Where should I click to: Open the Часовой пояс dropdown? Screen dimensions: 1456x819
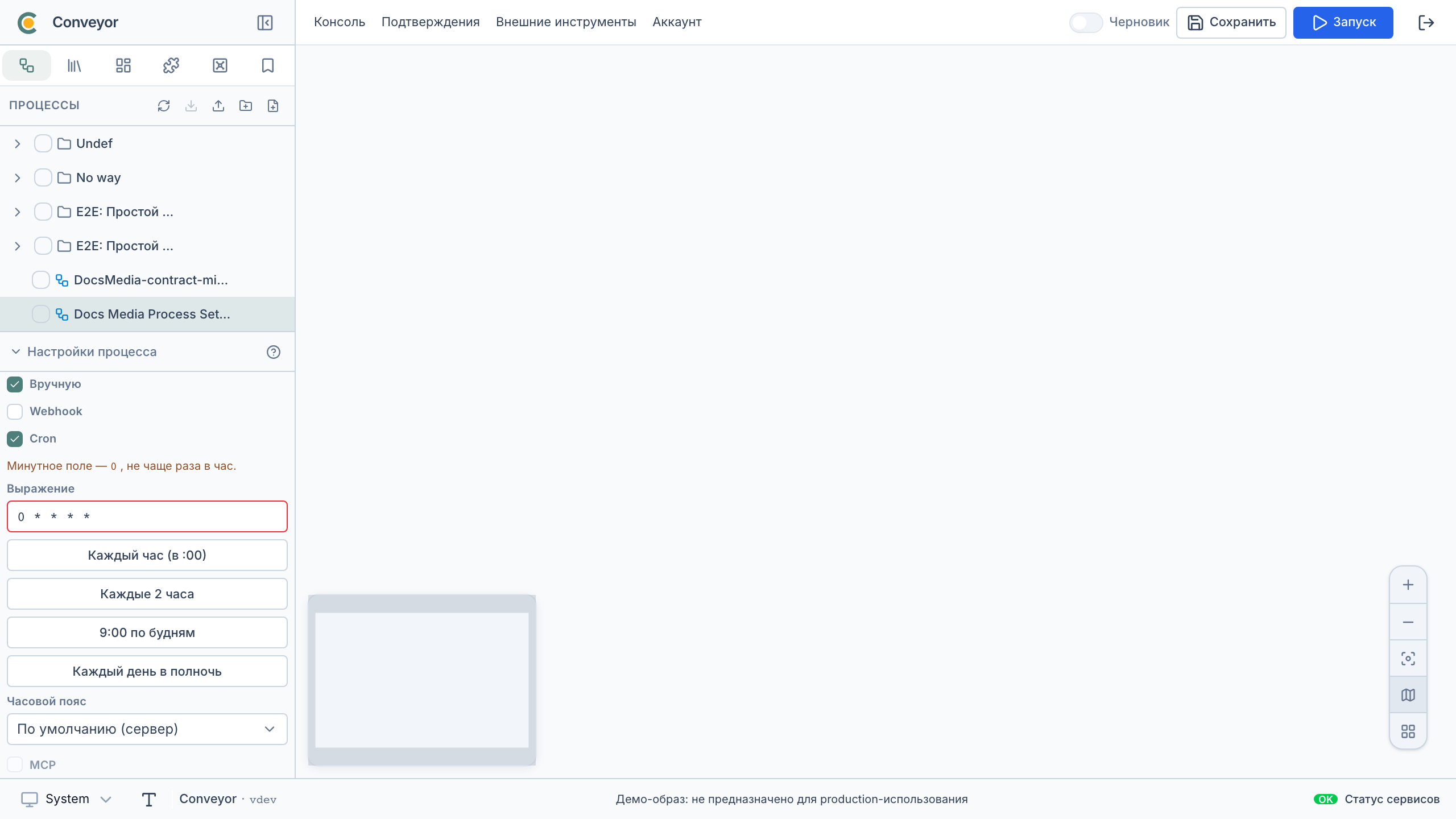147,729
